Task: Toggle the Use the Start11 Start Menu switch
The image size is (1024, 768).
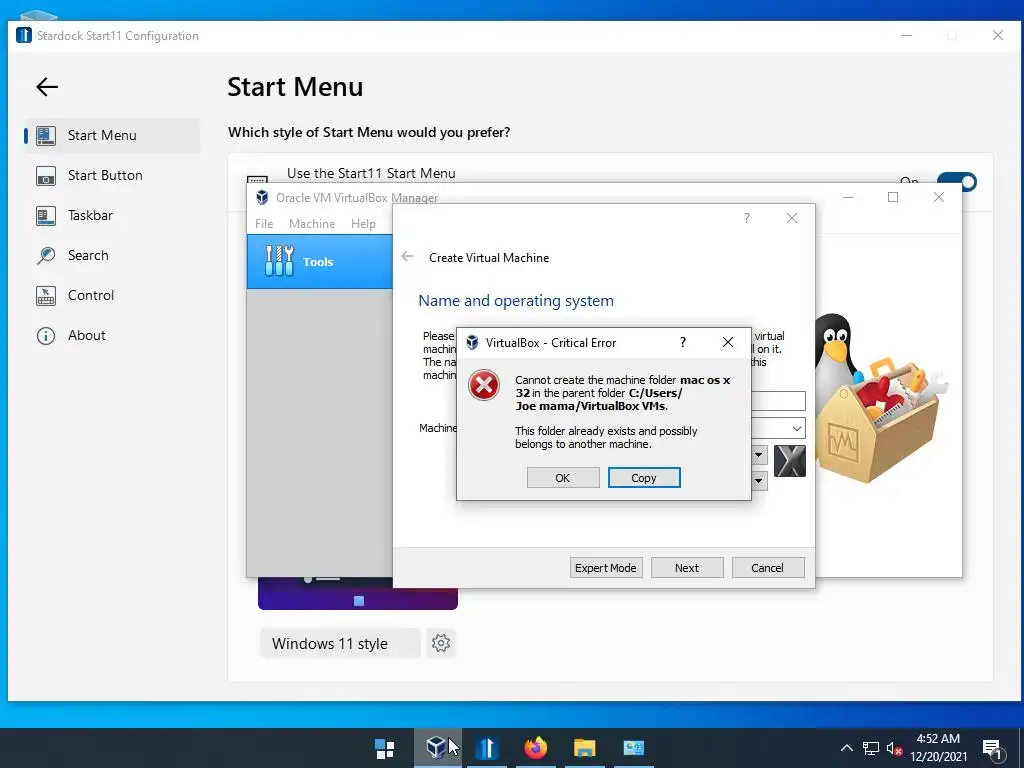Action: tap(956, 181)
